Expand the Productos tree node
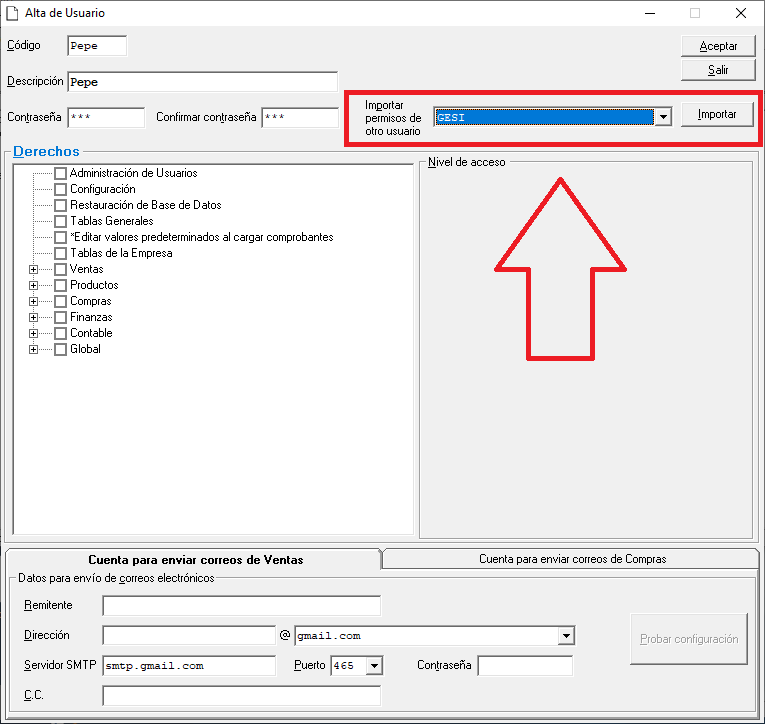The width and height of the screenshot is (765, 724). click(34, 285)
